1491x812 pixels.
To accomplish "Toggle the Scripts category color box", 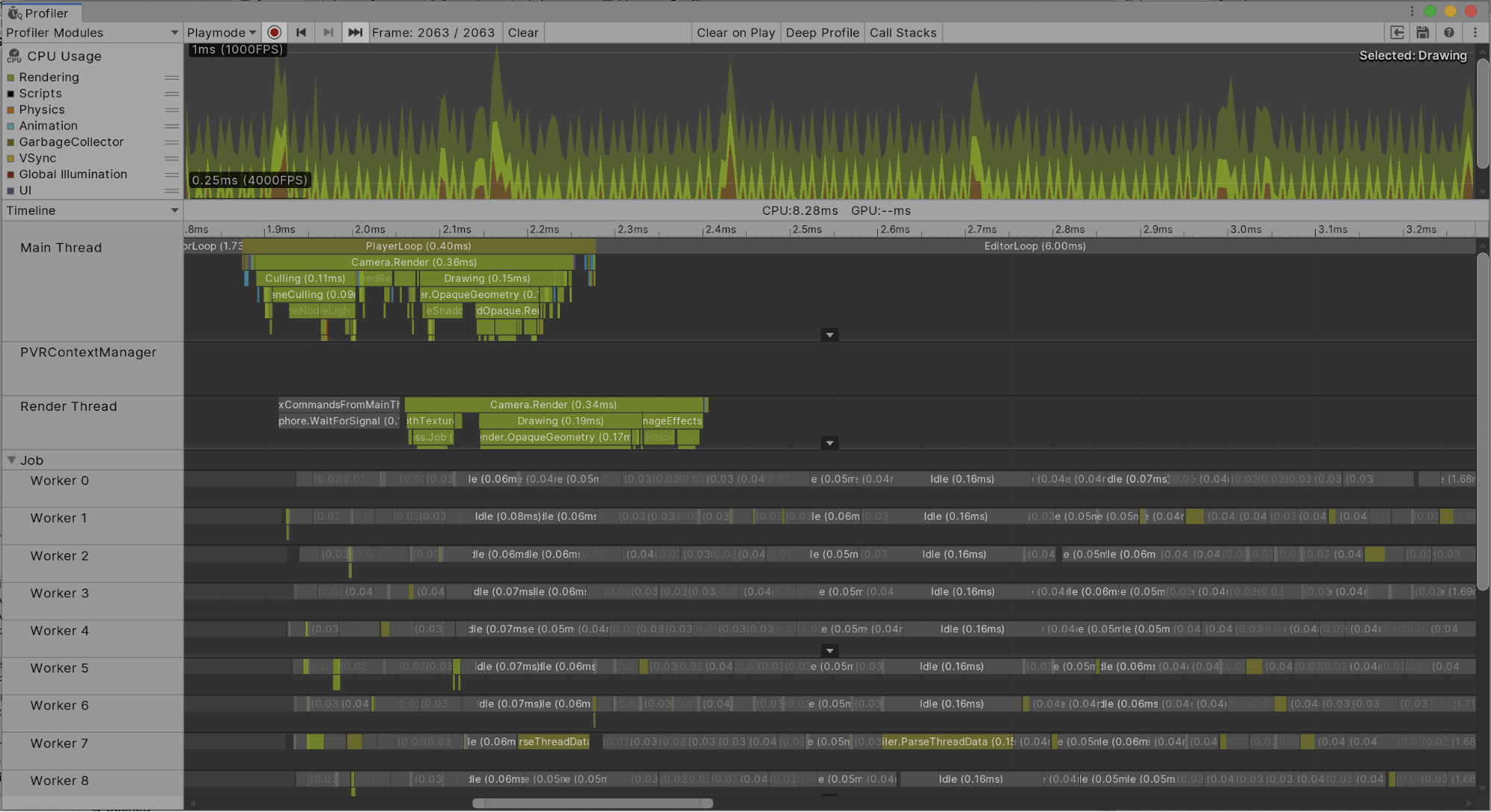I will pos(11,94).
